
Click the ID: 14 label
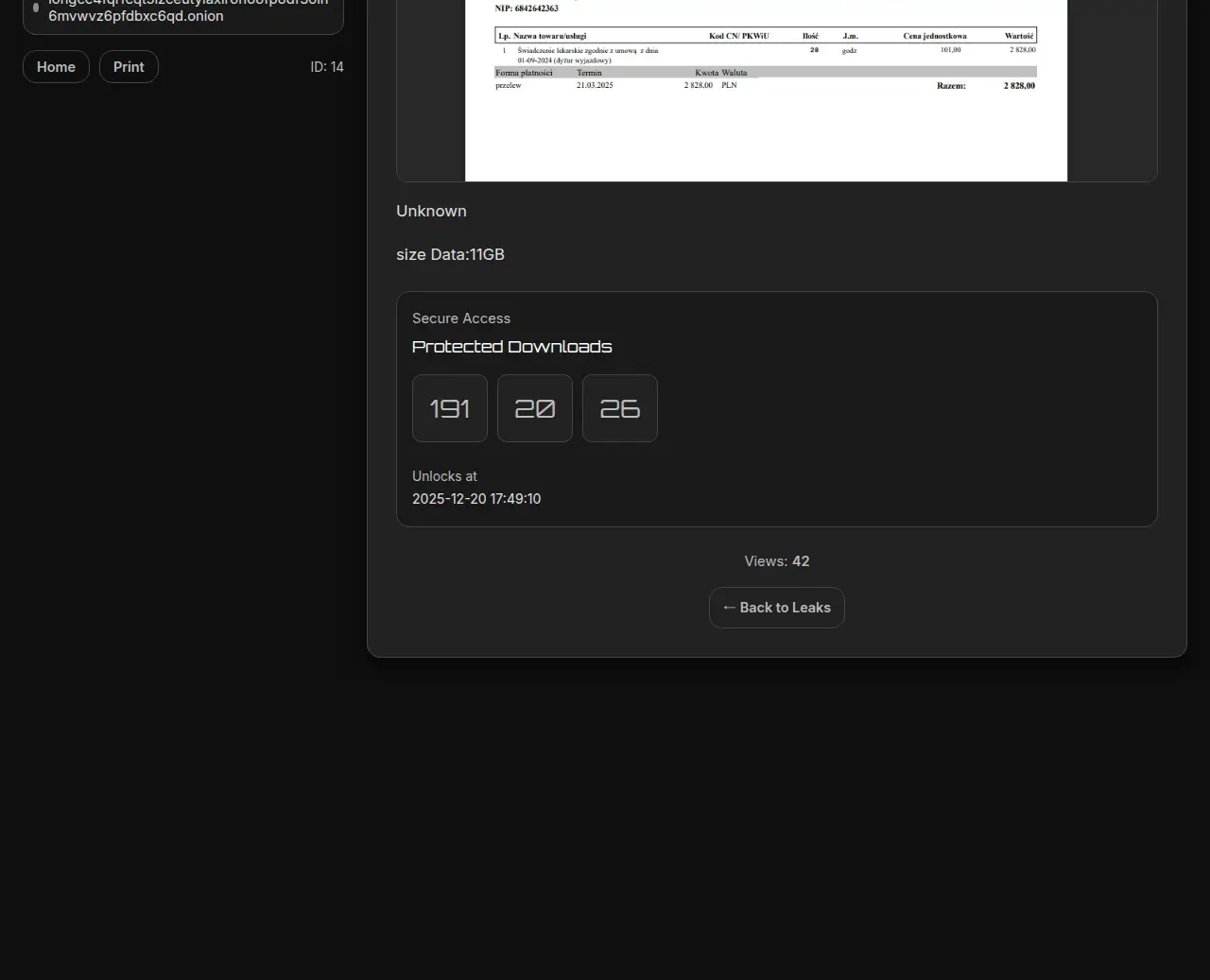326,67
